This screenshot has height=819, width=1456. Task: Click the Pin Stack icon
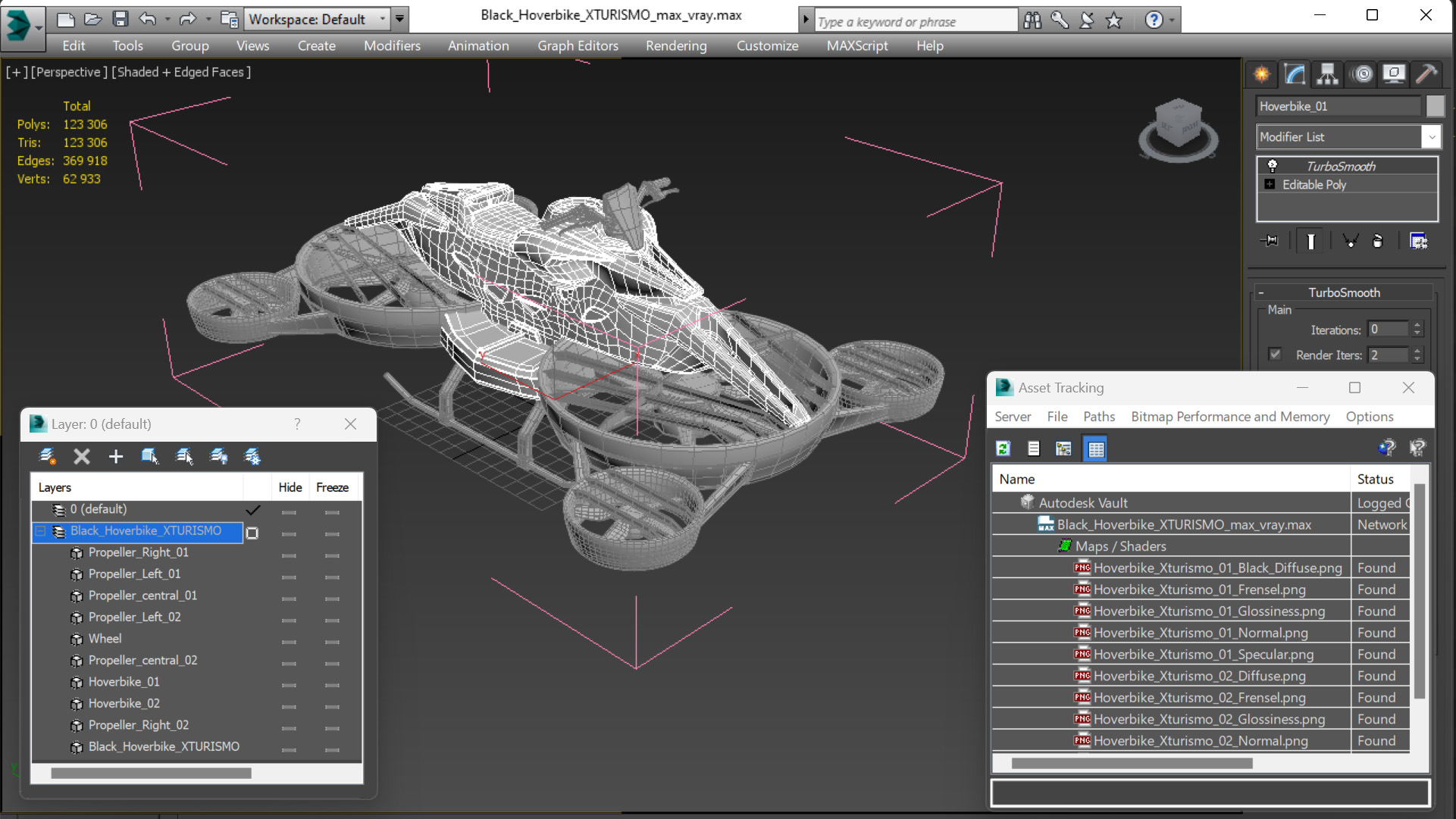[x=1270, y=241]
